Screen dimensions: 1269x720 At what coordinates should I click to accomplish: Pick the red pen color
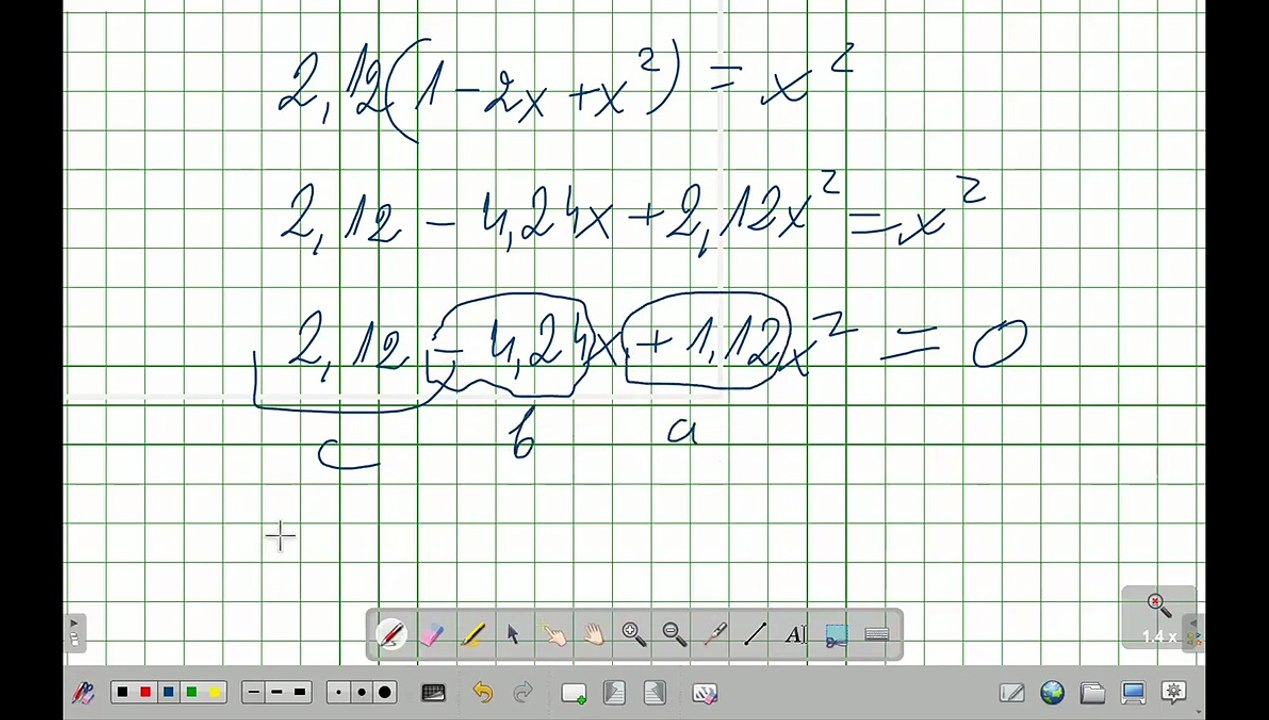point(145,692)
